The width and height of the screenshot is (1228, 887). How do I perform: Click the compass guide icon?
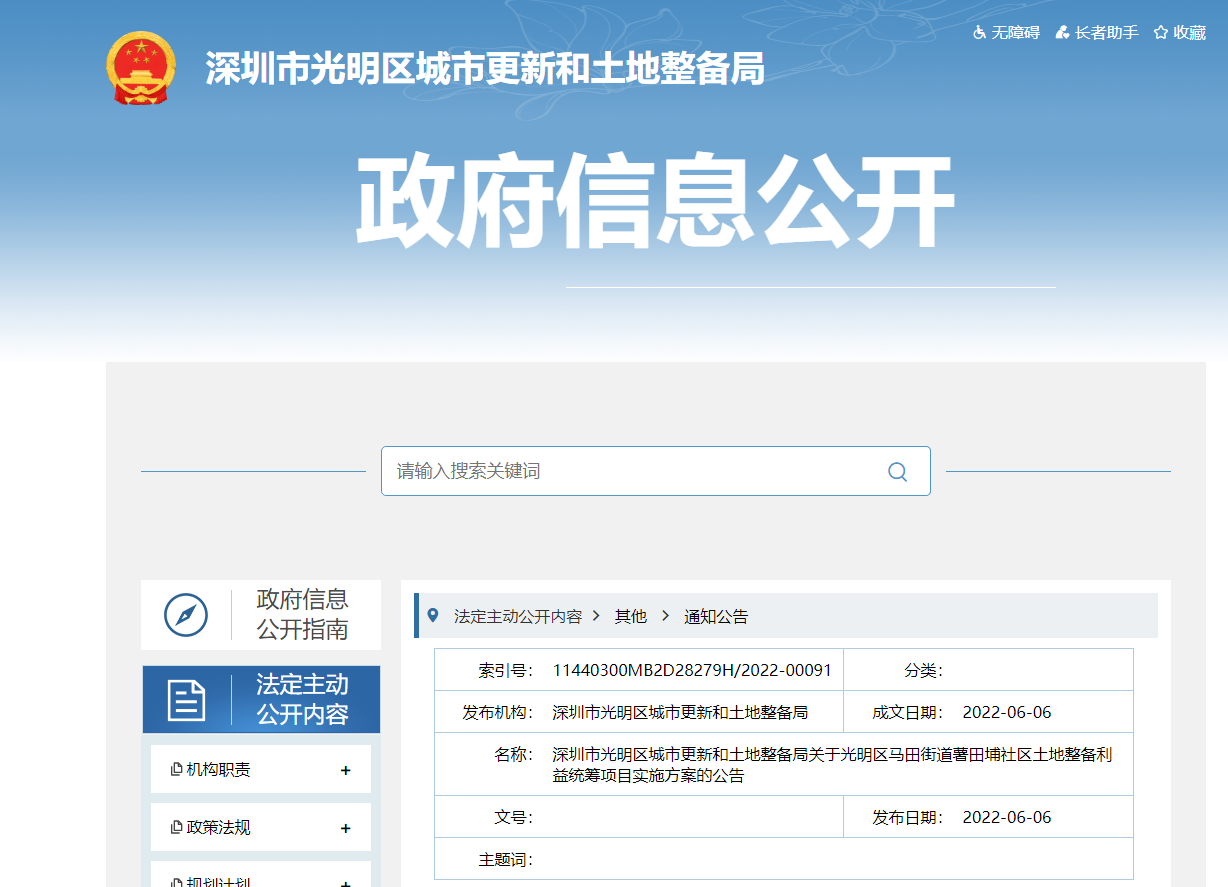click(186, 615)
